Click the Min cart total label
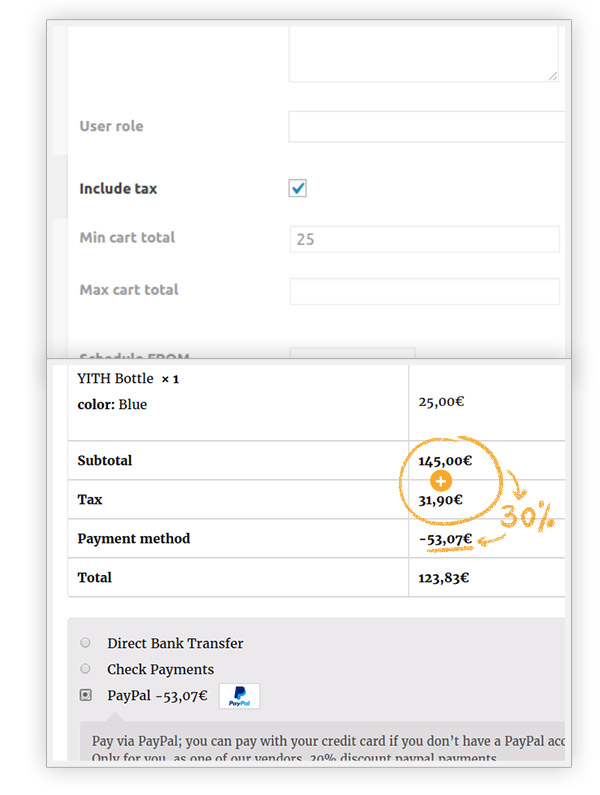The width and height of the screenshot is (600, 795). tap(127, 238)
